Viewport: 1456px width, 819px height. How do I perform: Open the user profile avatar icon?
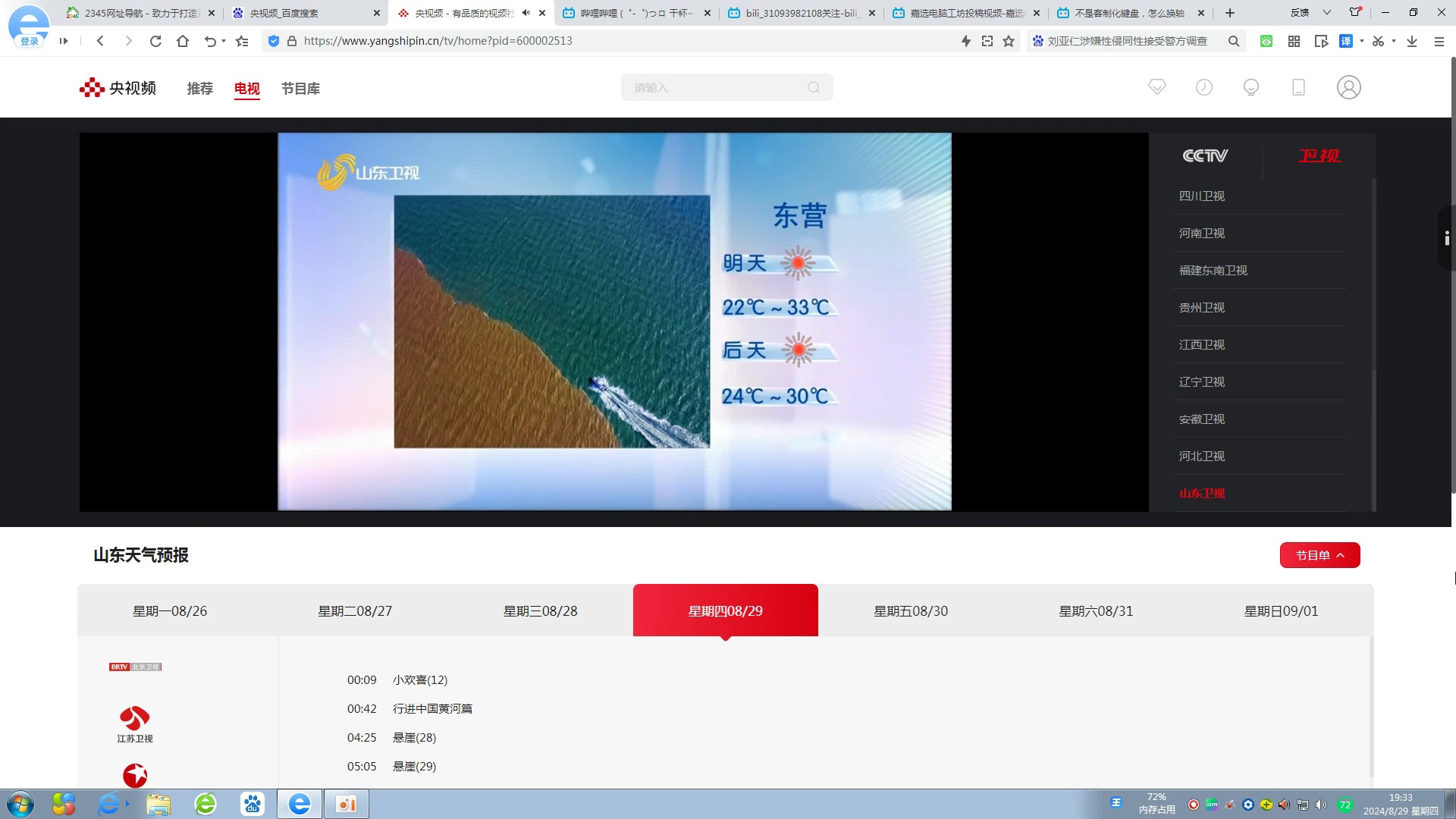tap(1348, 87)
